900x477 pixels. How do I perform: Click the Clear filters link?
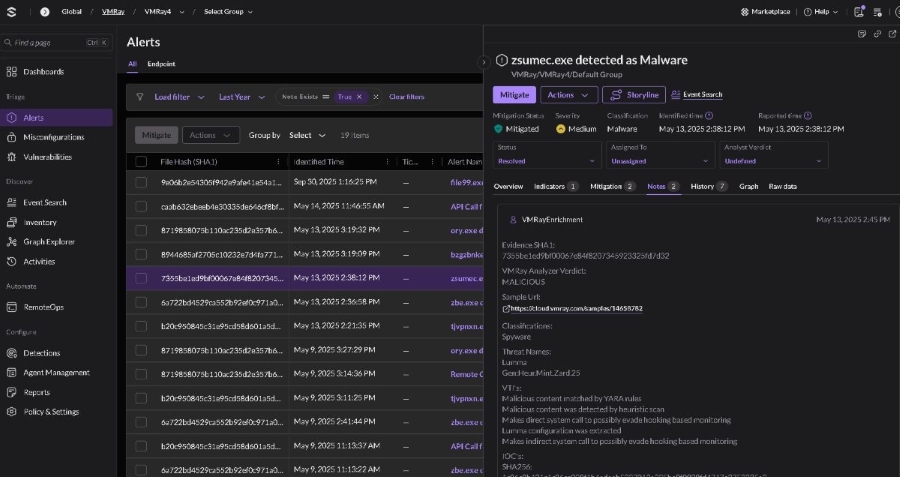[406, 97]
